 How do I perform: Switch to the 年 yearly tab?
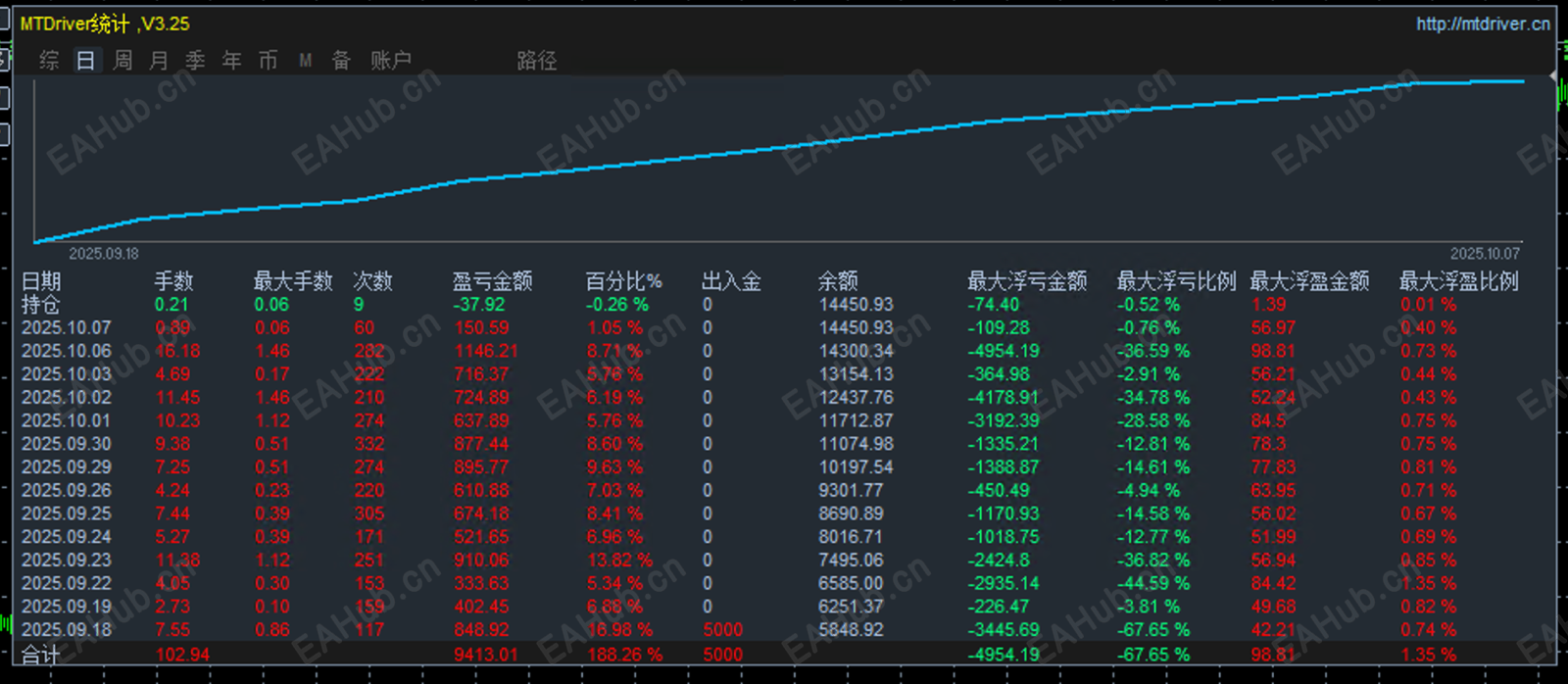231,61
